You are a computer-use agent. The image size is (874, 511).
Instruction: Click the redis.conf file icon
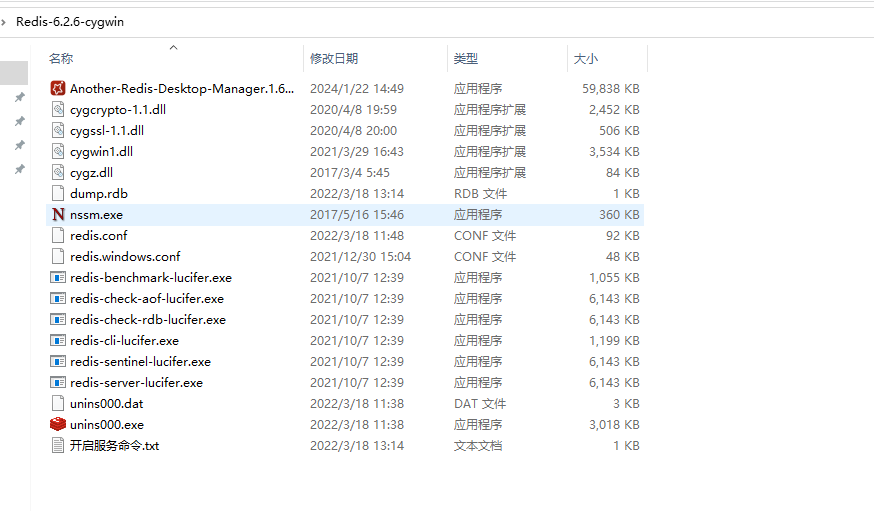[58, 235]
